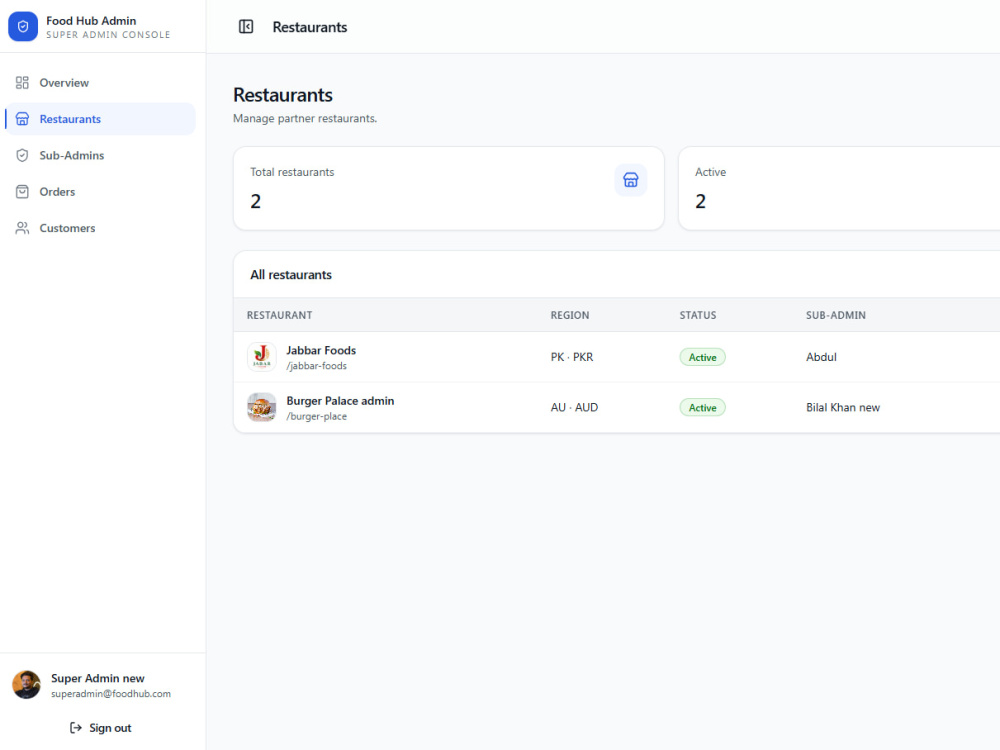The image size is (1000, 750).
Task: Open the Overview menu item
Action: 100,83
